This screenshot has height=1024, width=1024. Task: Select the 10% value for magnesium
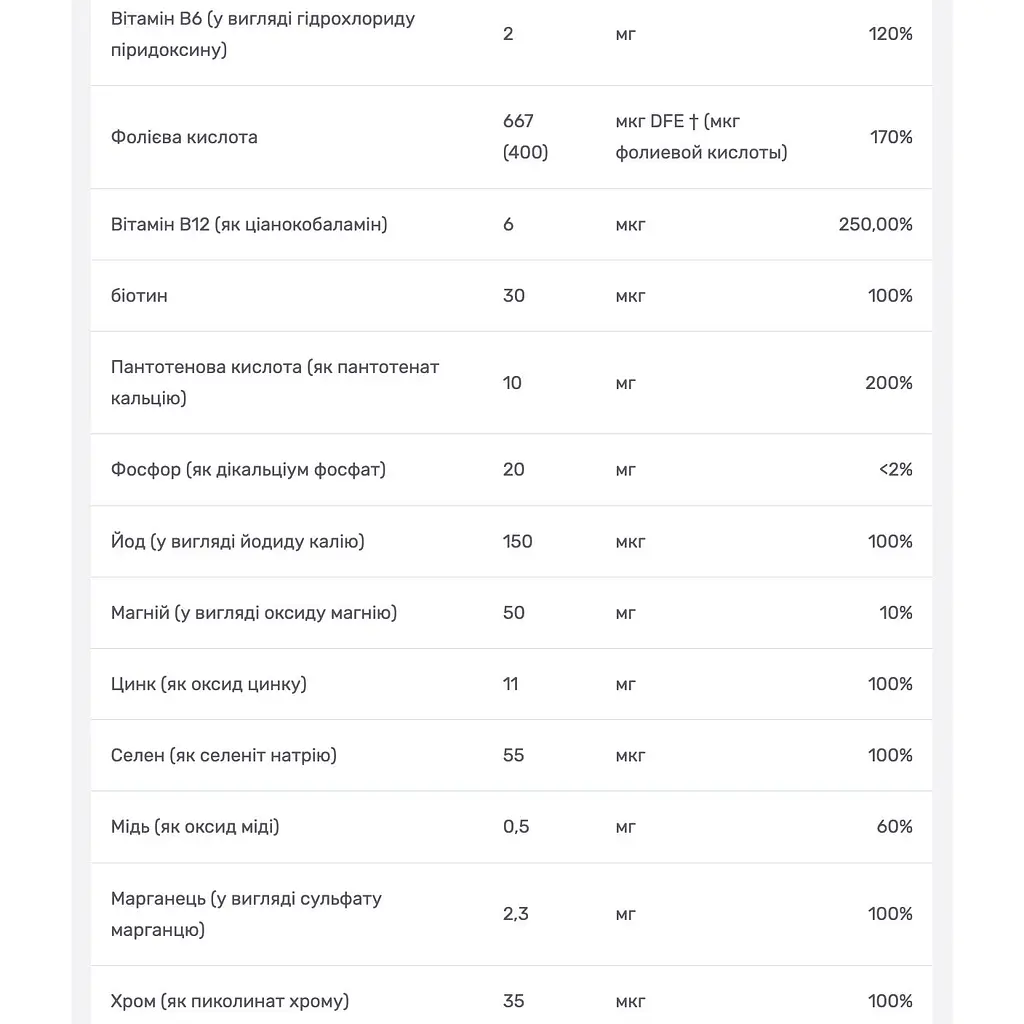click(x=895, y=613)
